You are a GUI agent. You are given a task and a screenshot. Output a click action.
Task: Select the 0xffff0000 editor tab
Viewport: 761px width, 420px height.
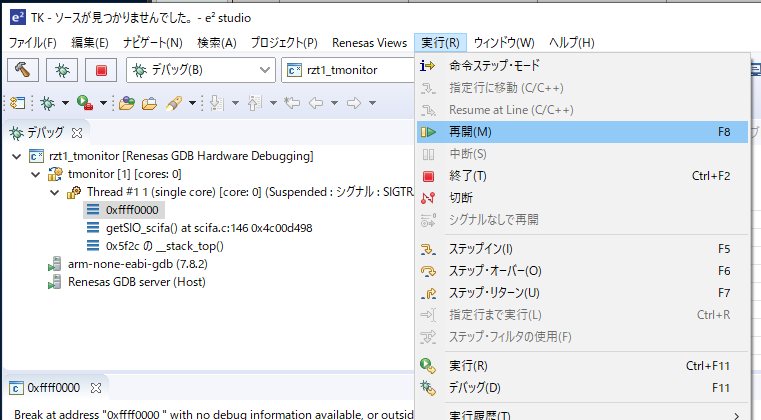pos(53,388)
